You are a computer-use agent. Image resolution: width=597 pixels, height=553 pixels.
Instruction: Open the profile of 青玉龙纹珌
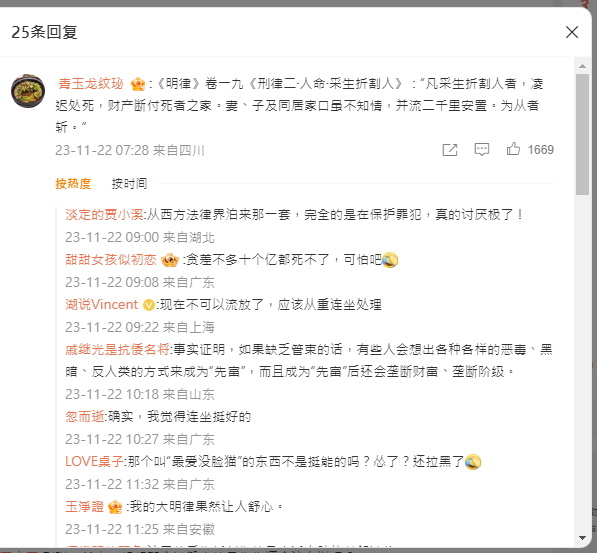click(91, 83)
